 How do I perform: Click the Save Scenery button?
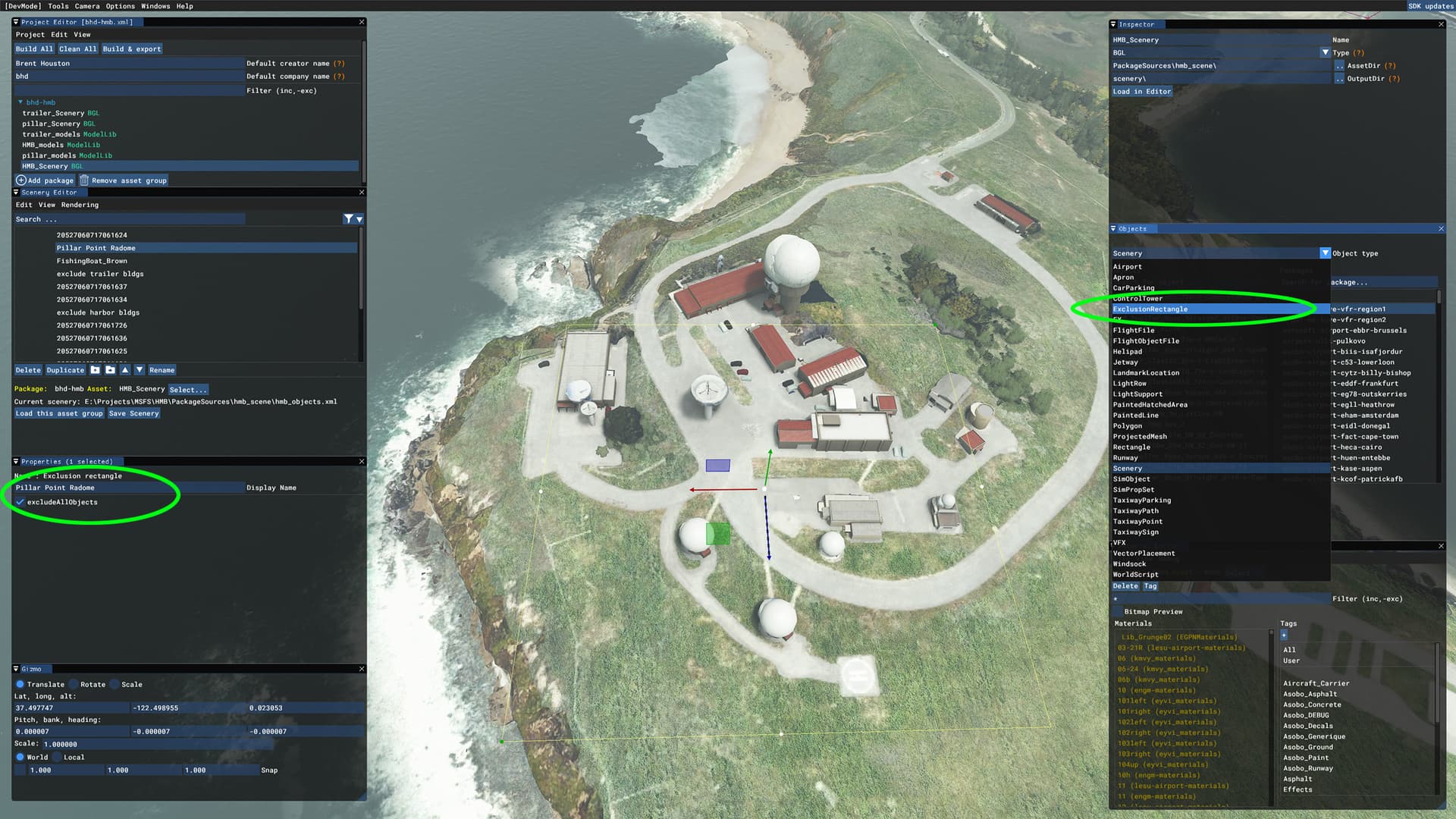coord(133,413)
